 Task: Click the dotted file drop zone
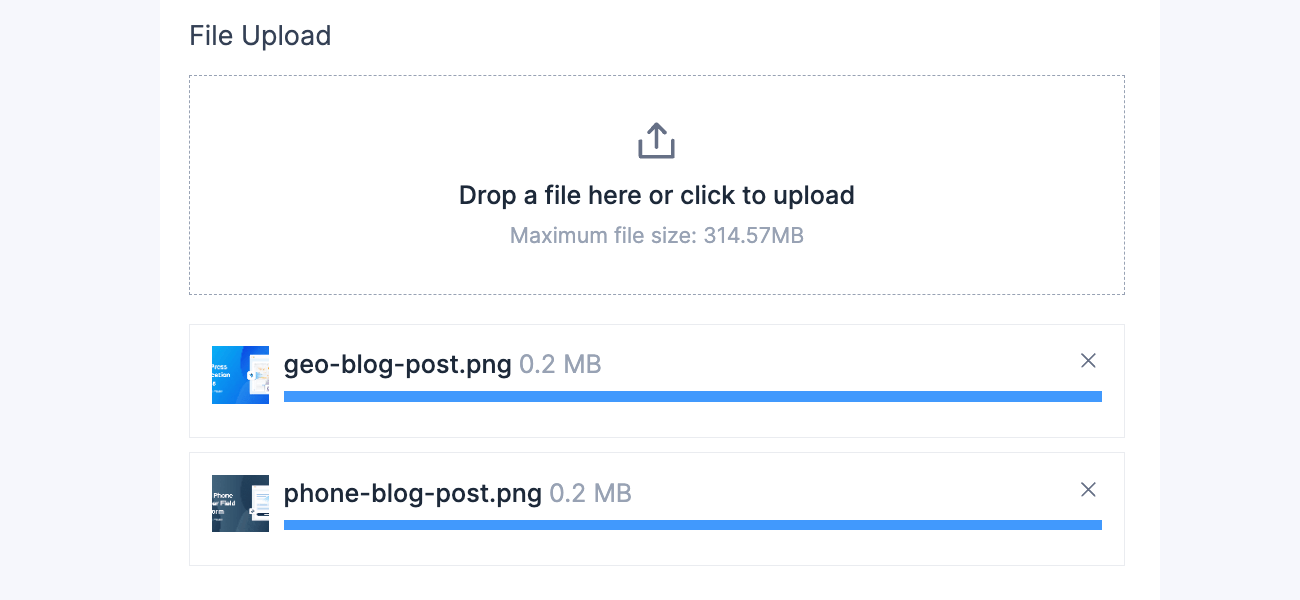656,185
